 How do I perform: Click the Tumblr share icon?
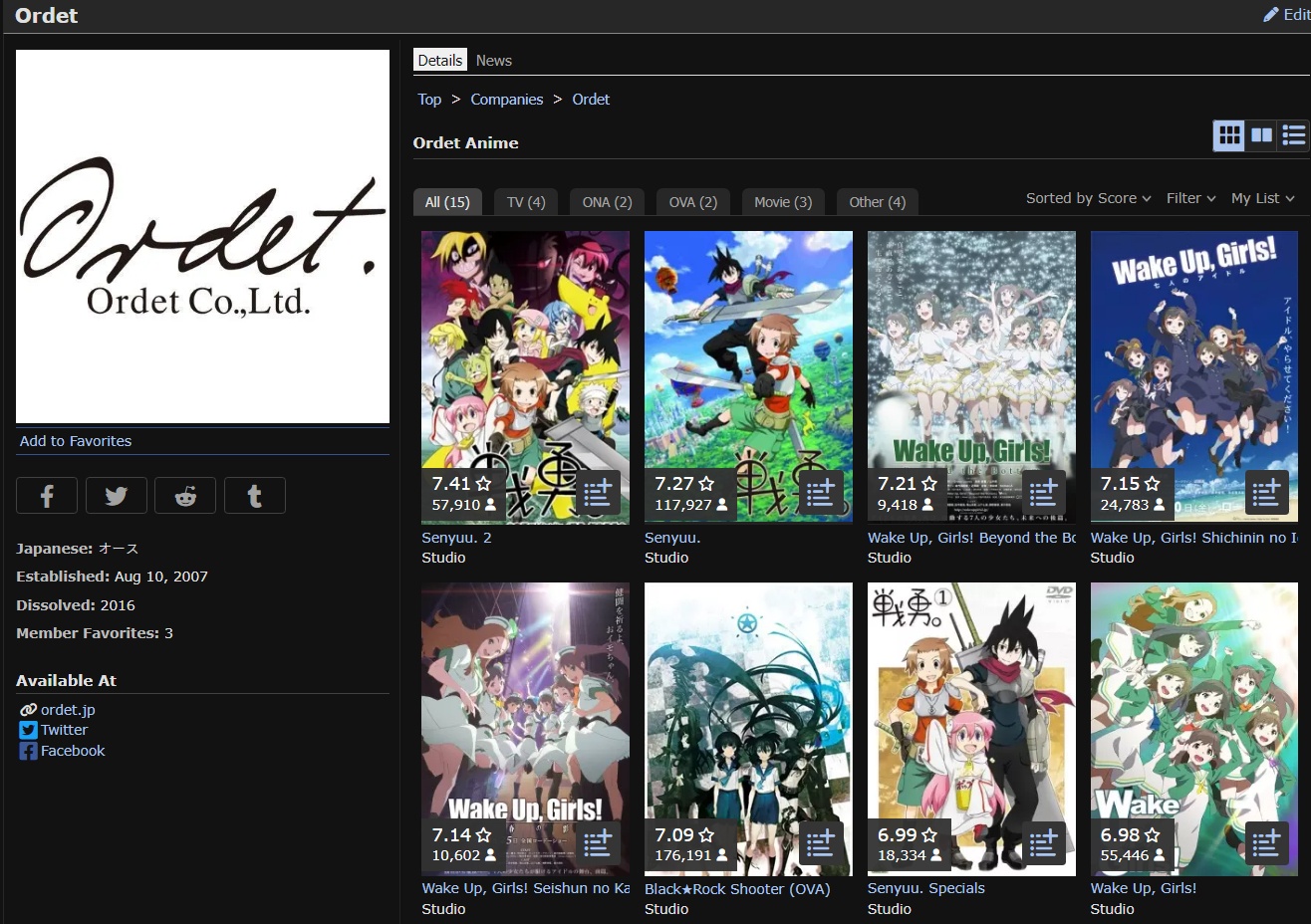point(254,496)
